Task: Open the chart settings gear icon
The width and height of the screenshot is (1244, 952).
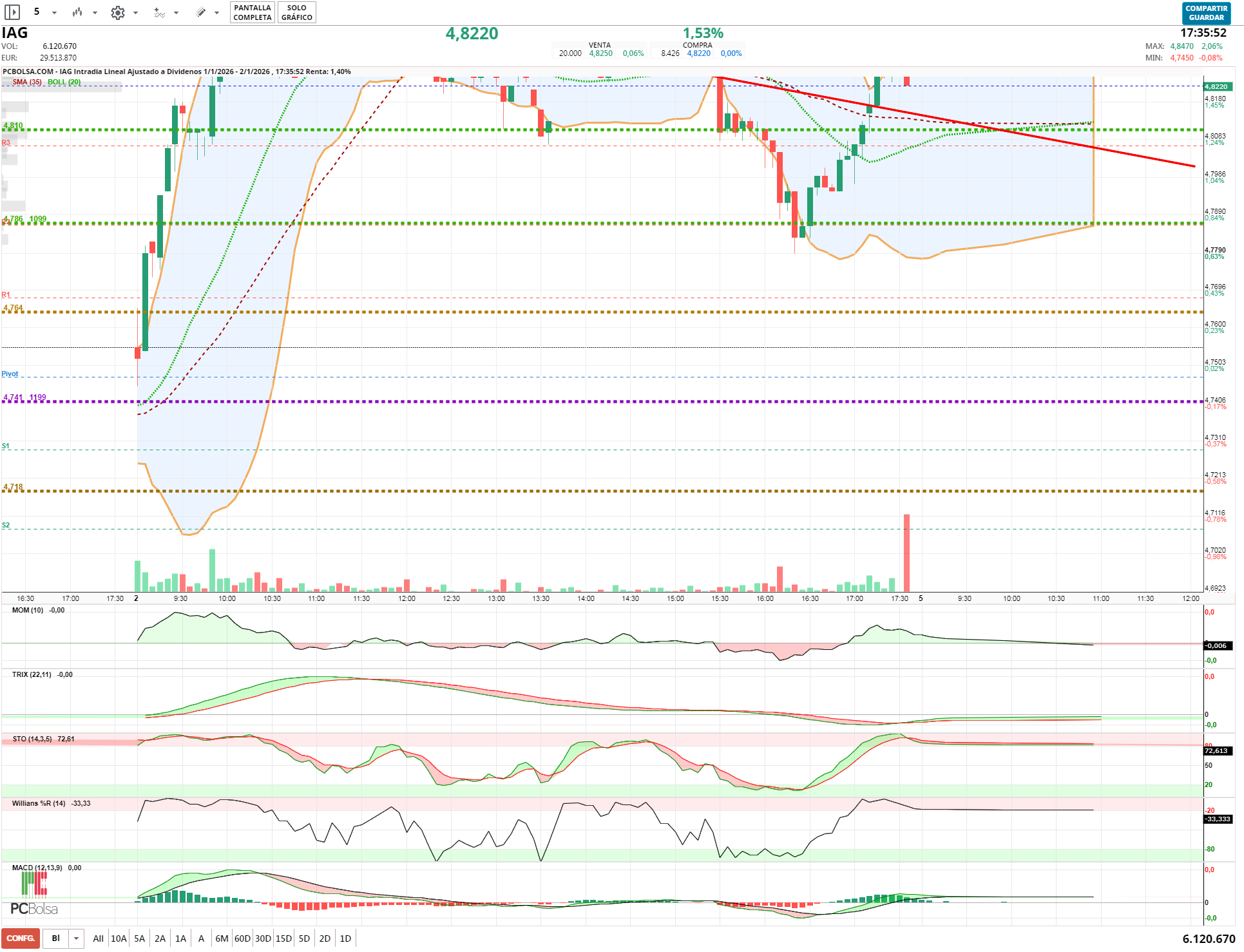Action: tap(117, 12)
